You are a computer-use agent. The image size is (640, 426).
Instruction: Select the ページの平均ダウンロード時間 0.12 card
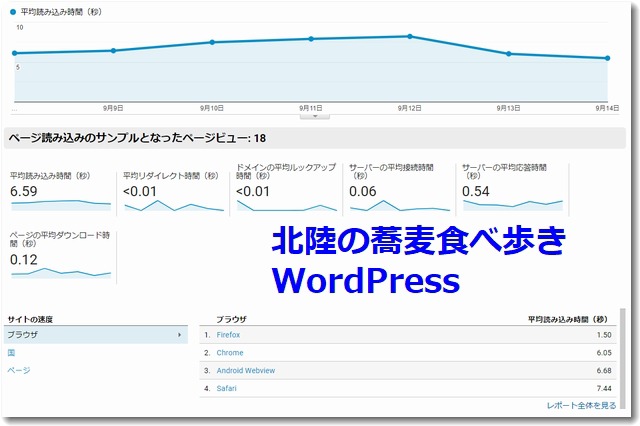coord(60,257)
